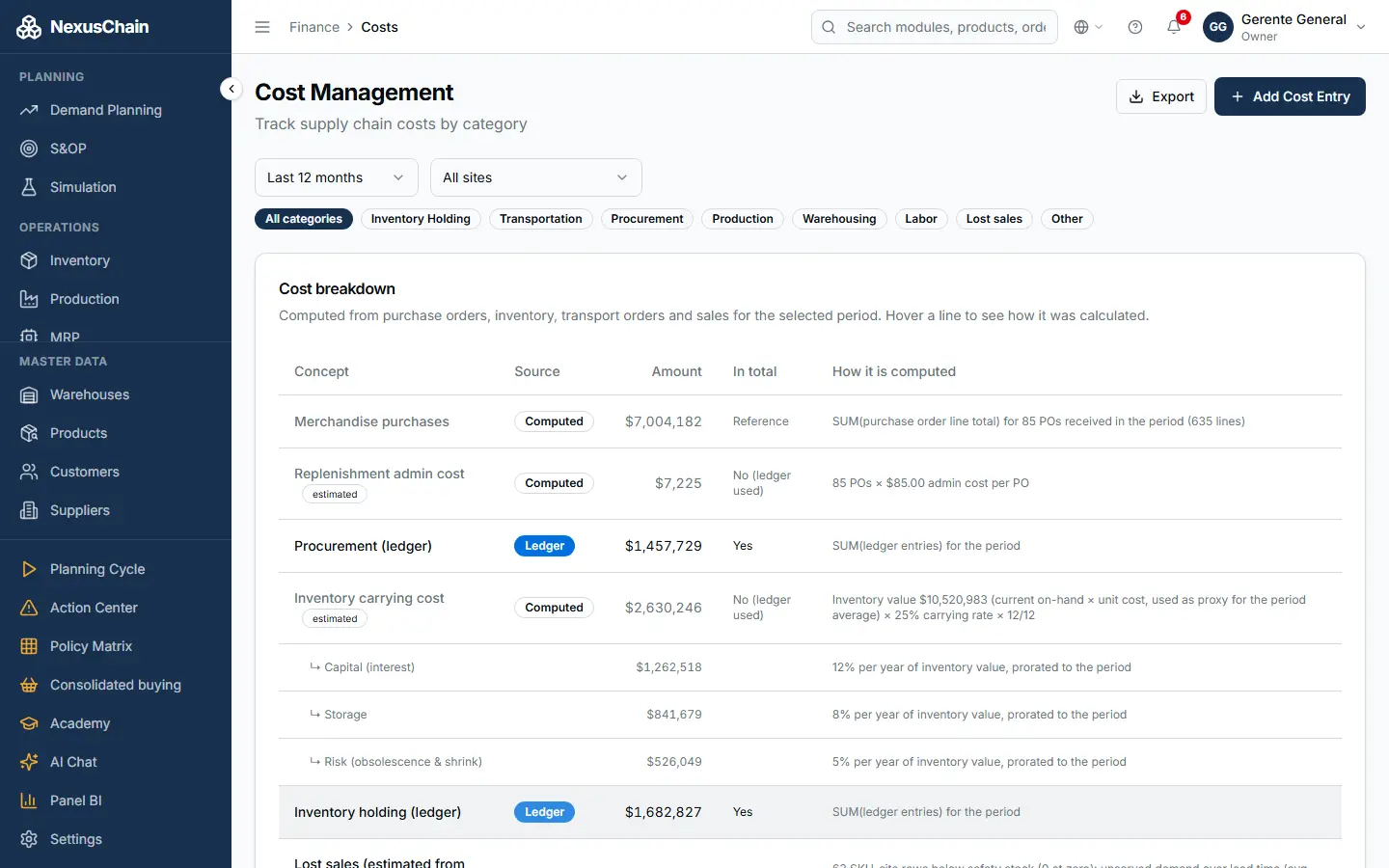Click the help question mark icon
Viewport: 1389px width, 868px height.
[1135, 27]
